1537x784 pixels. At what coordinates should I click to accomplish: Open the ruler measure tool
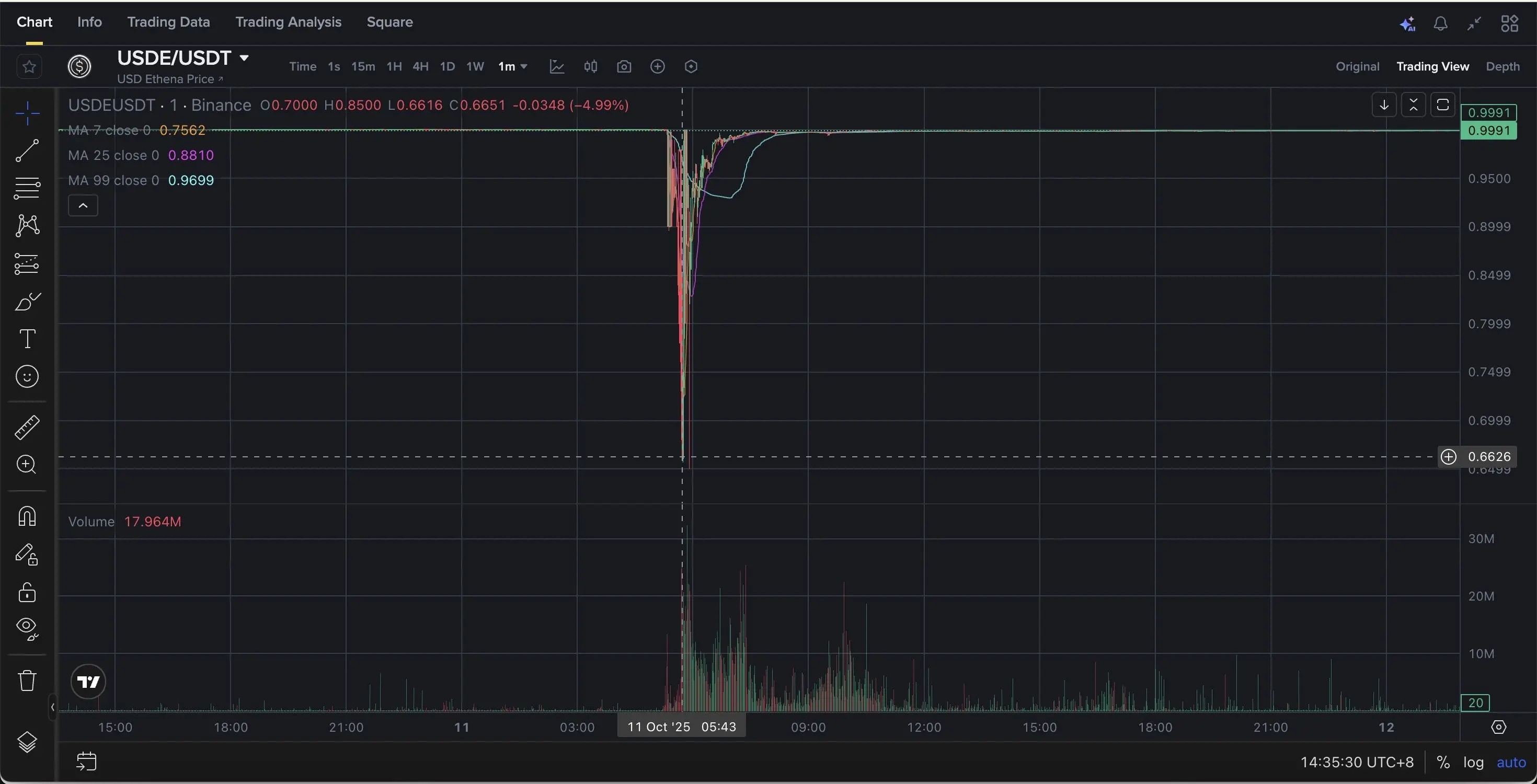[27, 427]
